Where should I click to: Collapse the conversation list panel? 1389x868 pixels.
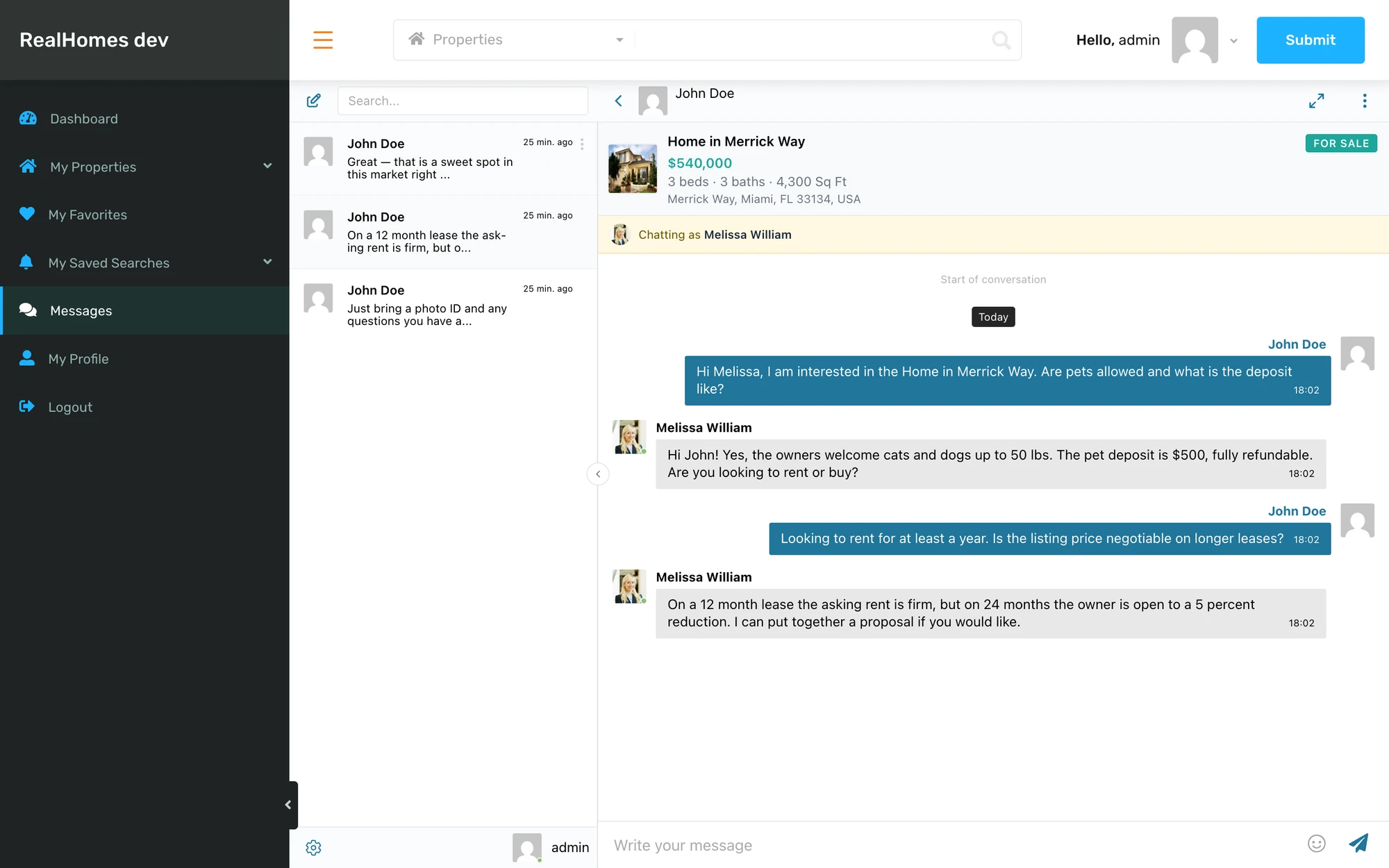598,474
